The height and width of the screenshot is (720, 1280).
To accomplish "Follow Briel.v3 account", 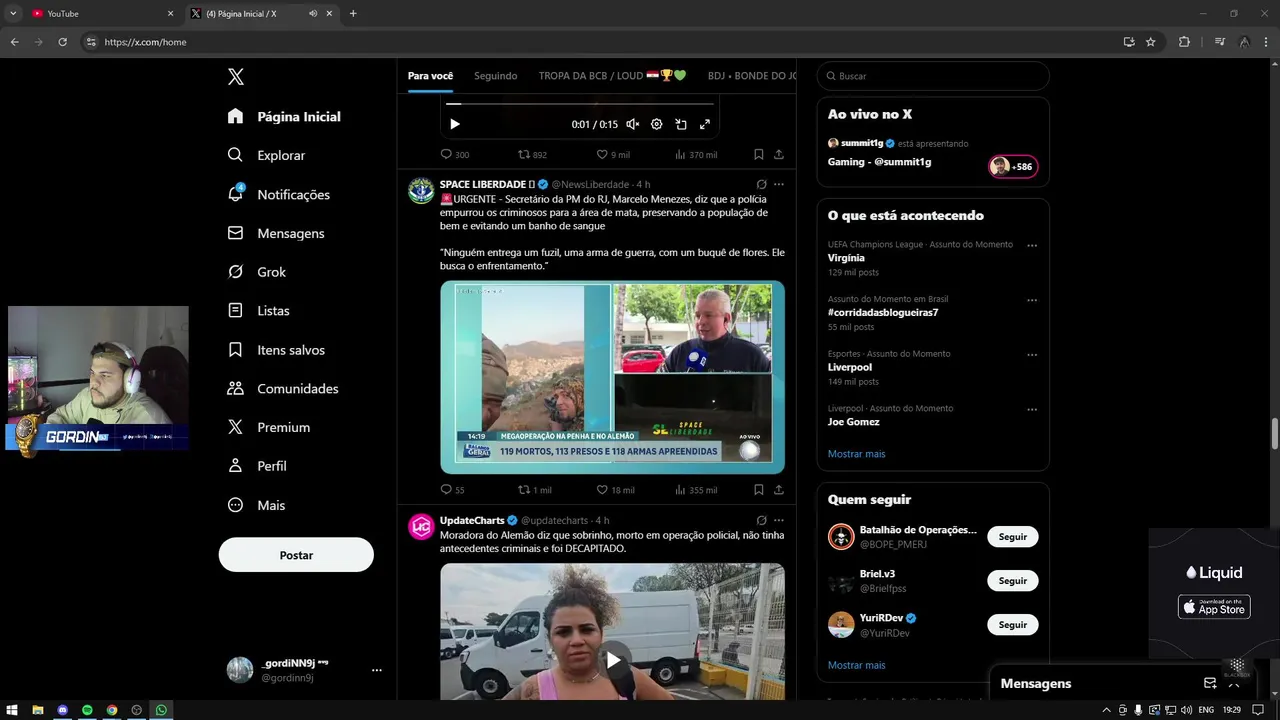I will [1013, 581].
